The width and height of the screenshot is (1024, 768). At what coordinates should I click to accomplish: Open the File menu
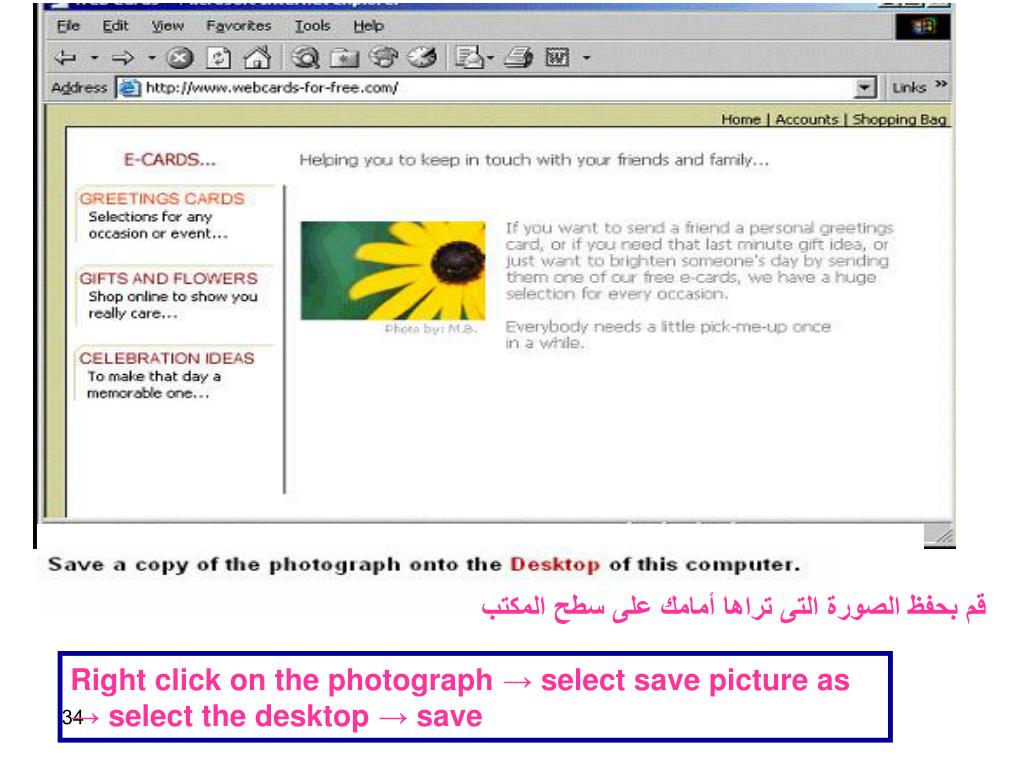point(68,26)
